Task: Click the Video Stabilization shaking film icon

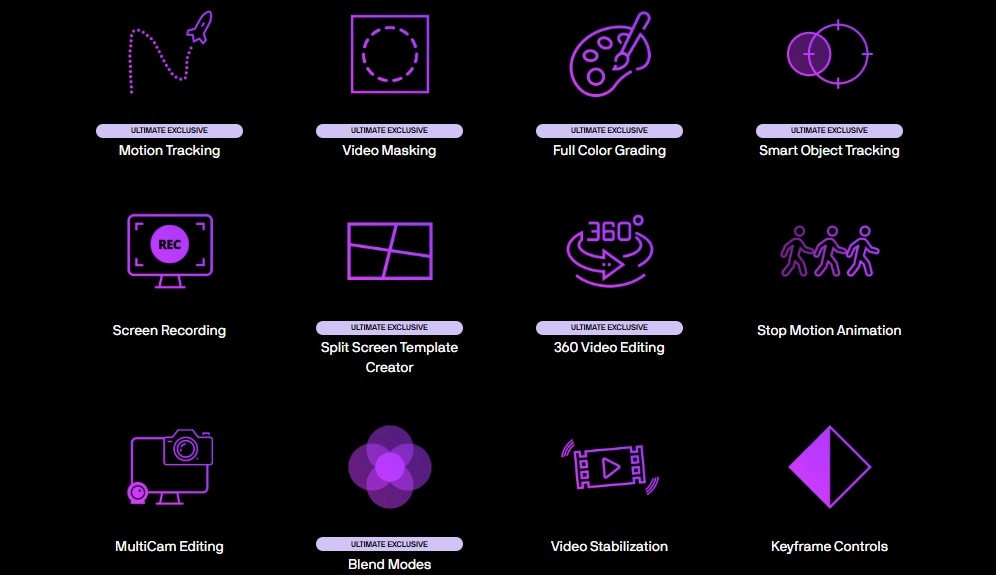Action: pos(610,467)
